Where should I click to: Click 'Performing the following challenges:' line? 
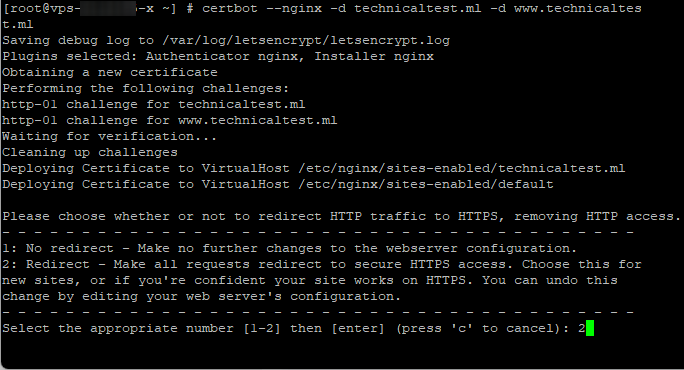pos(146,89)
